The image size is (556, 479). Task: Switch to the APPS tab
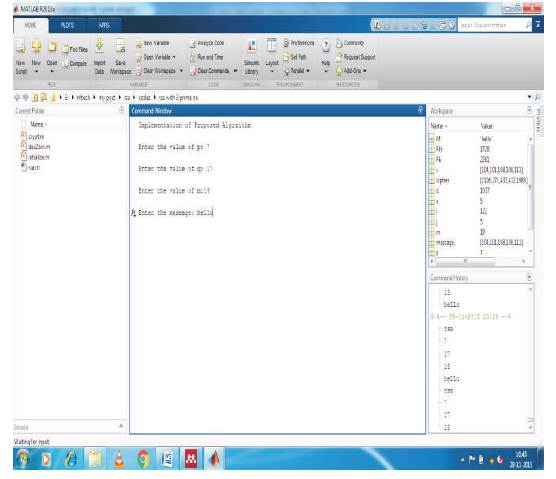click(x=104, y=25)
